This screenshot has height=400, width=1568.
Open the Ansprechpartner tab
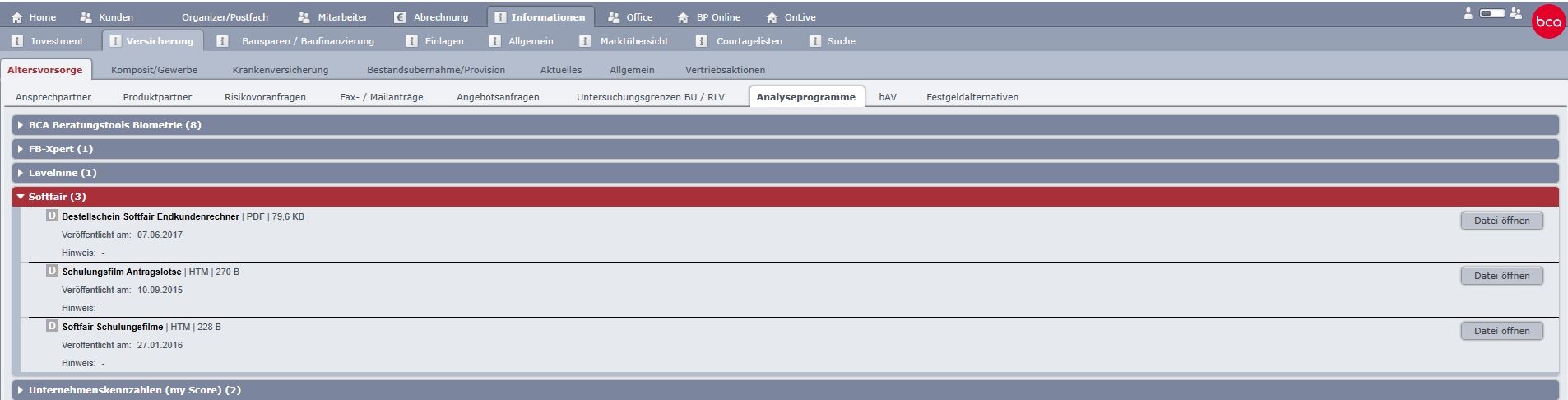tap(53, 97)
